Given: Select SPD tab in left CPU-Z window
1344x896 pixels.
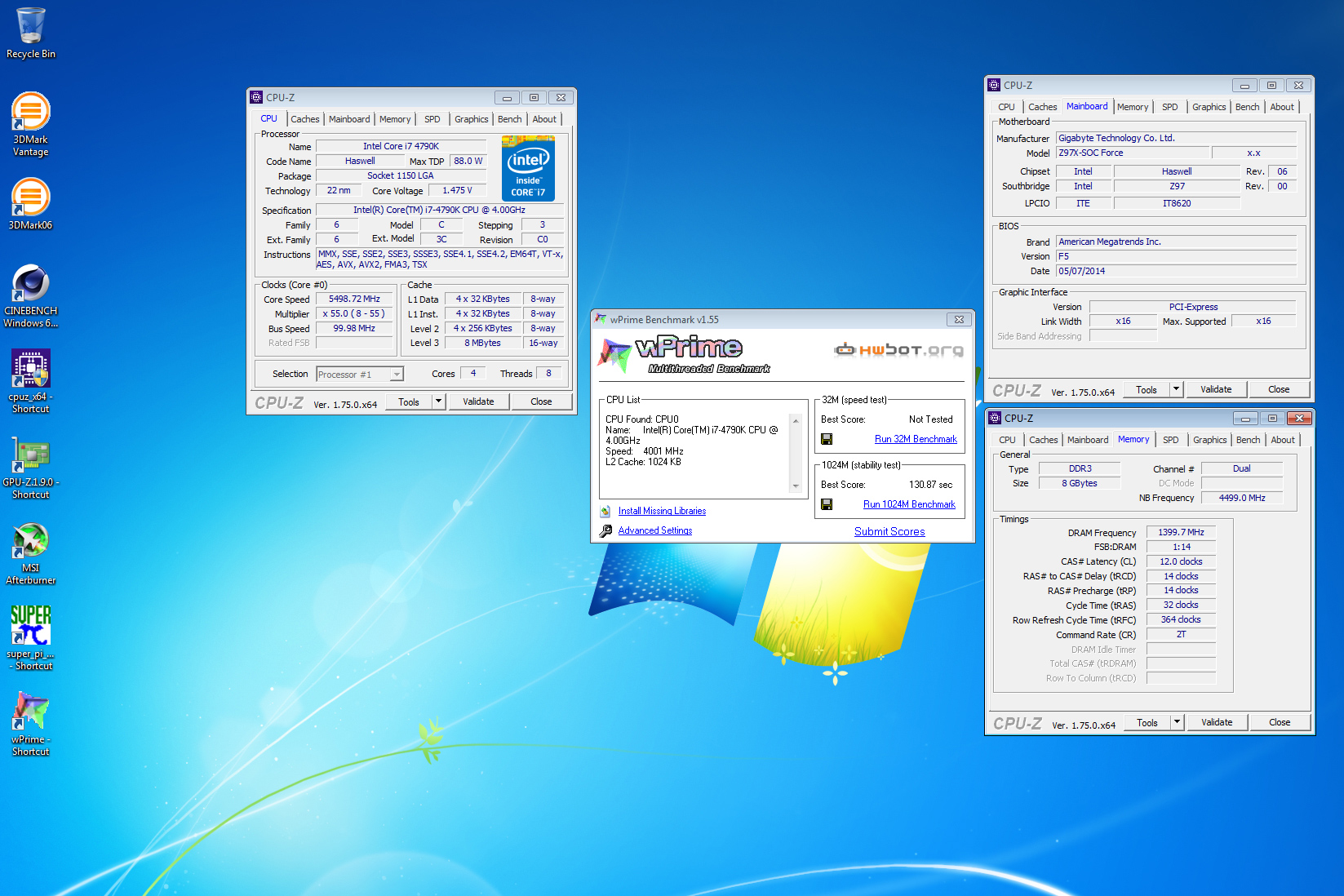Looking at the screenshot, I should coord(432,119).
